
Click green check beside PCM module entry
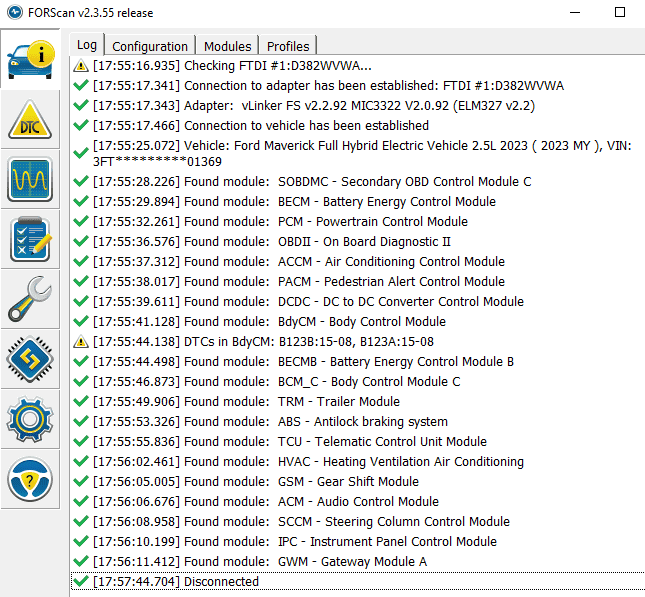[81, 221]
